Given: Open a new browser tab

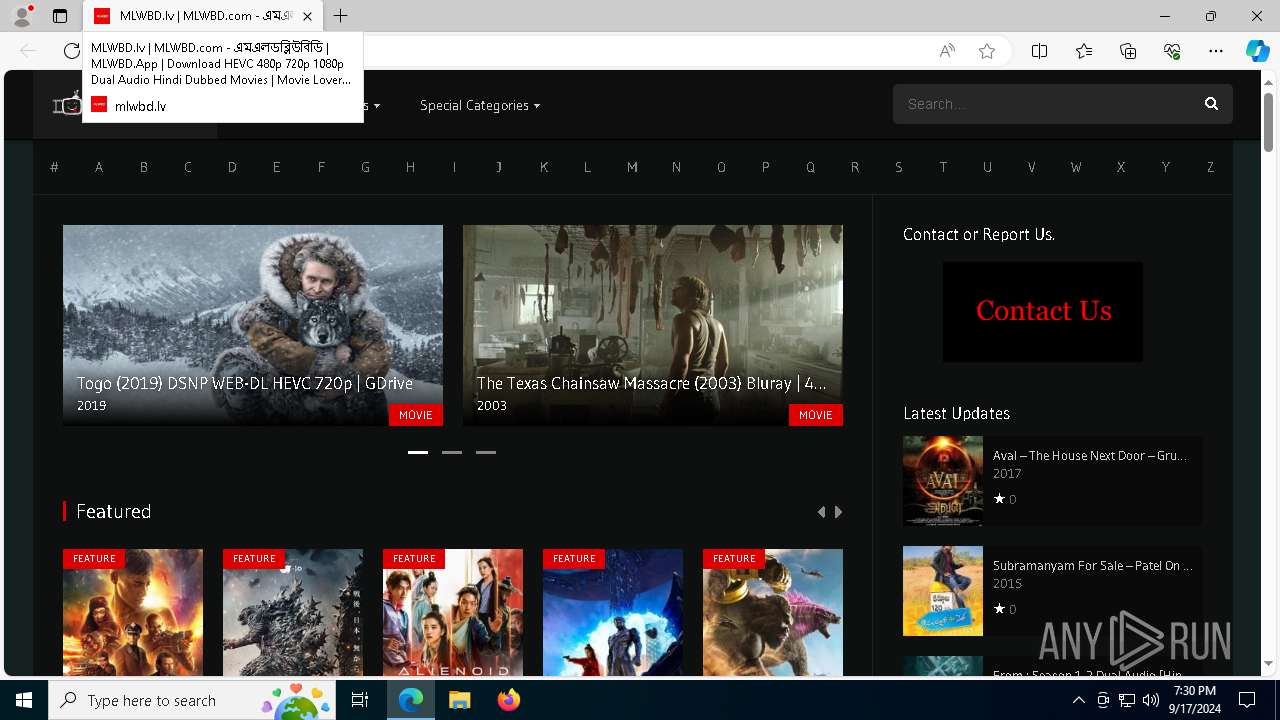Looking at the screenshot, I should pyautogui.click(x=341, y=16).
